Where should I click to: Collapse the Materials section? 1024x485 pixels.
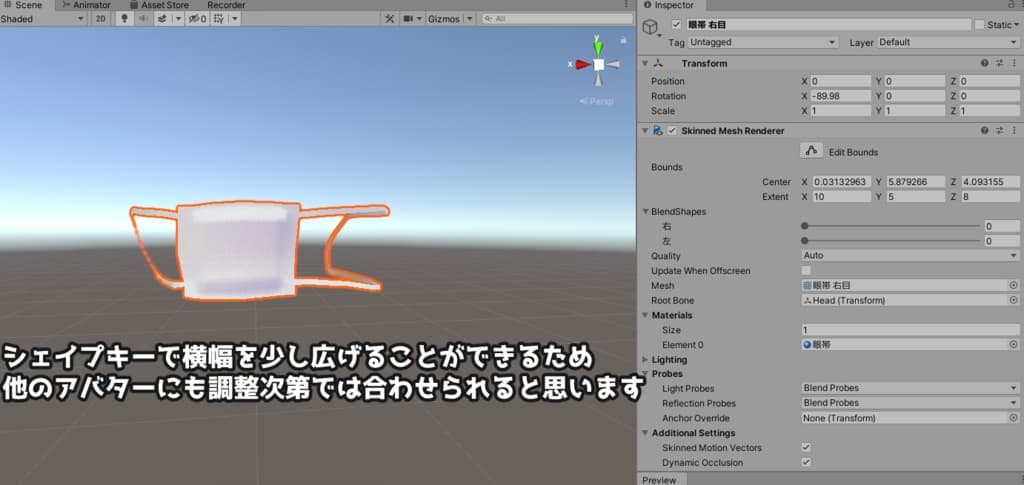[645, 315]
